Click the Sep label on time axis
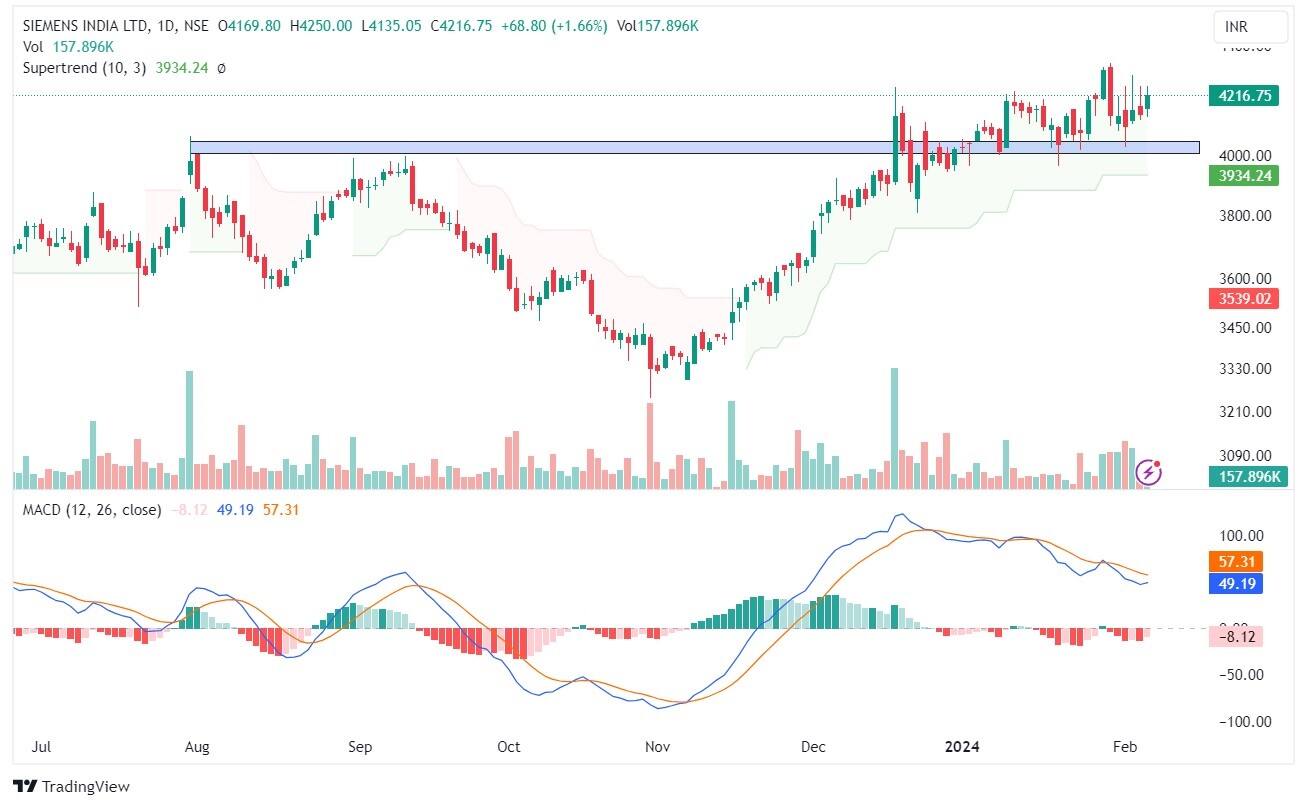1307x808 pixels. (x=360, y=747)
